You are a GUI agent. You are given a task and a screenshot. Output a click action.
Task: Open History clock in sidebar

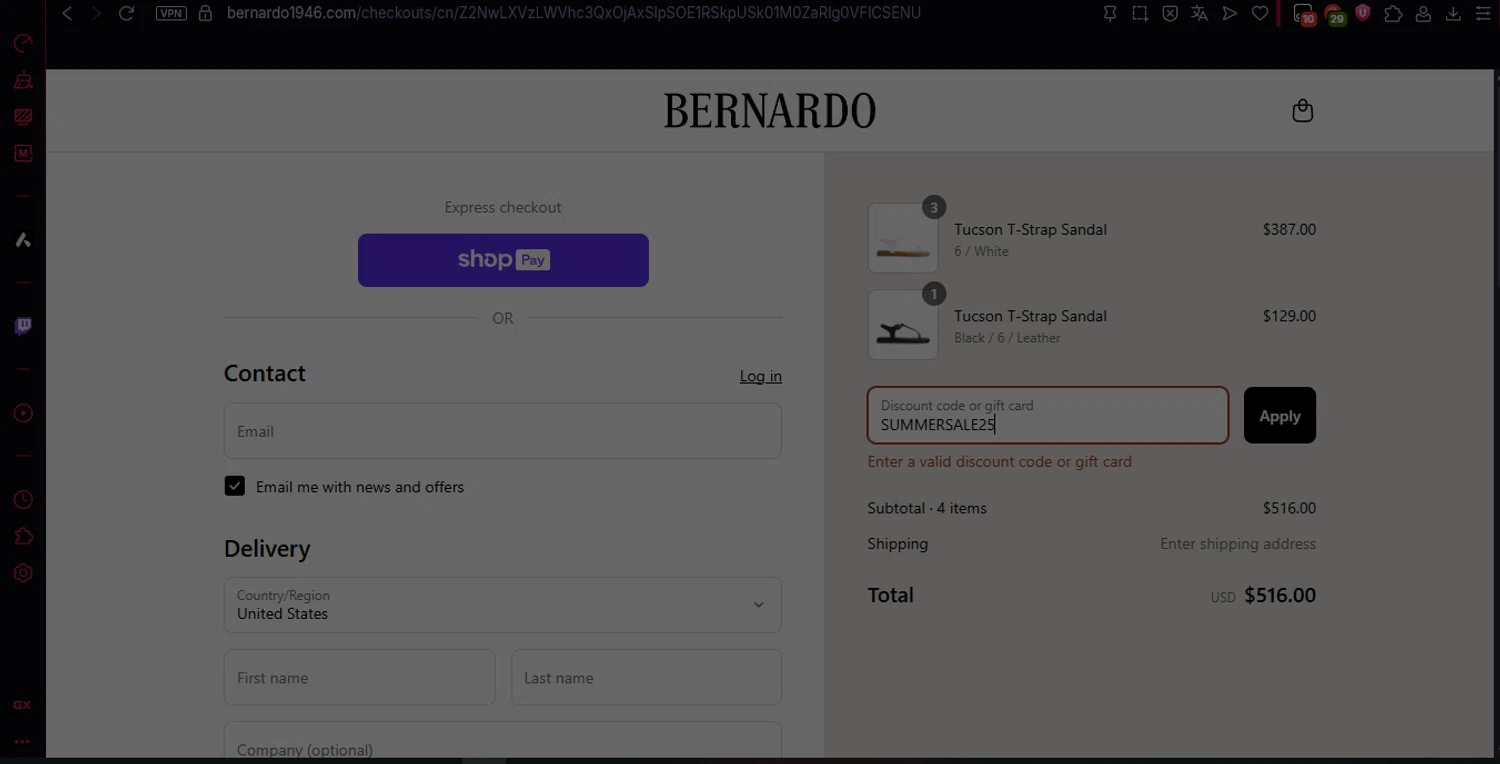tap(23, 500)
